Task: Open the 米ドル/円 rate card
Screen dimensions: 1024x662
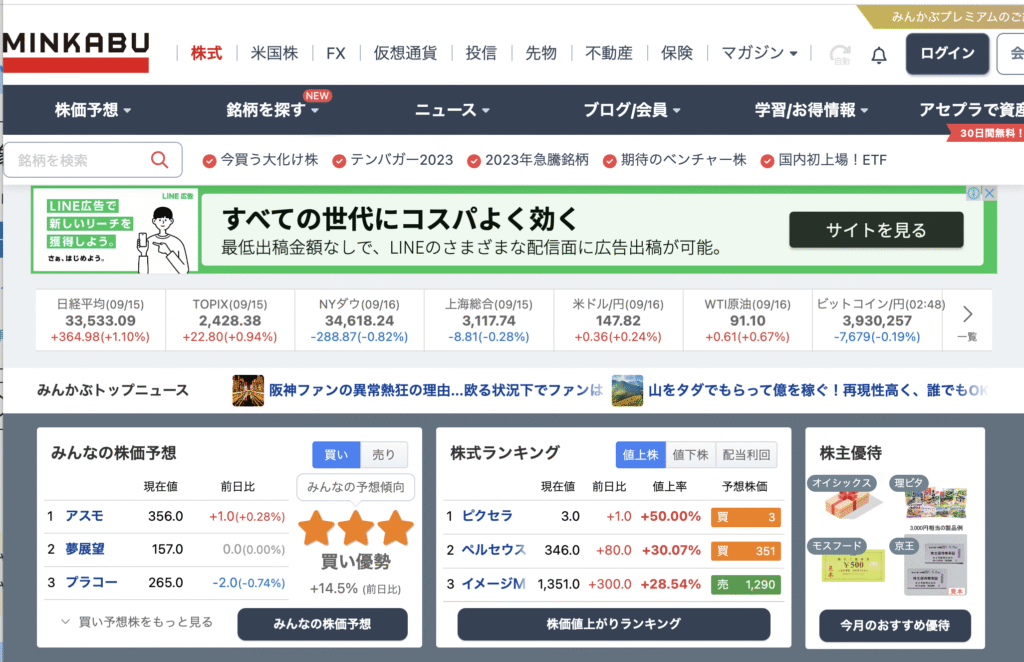Action: [618, 320]
